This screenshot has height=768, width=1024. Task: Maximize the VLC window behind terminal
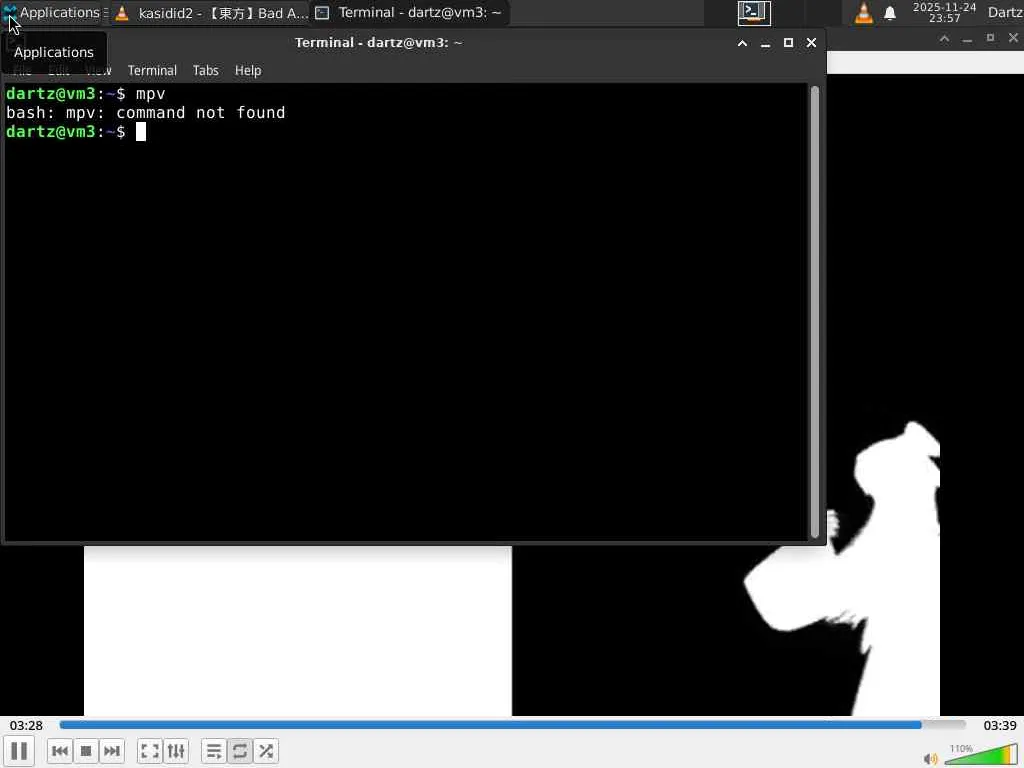[990, 39]
